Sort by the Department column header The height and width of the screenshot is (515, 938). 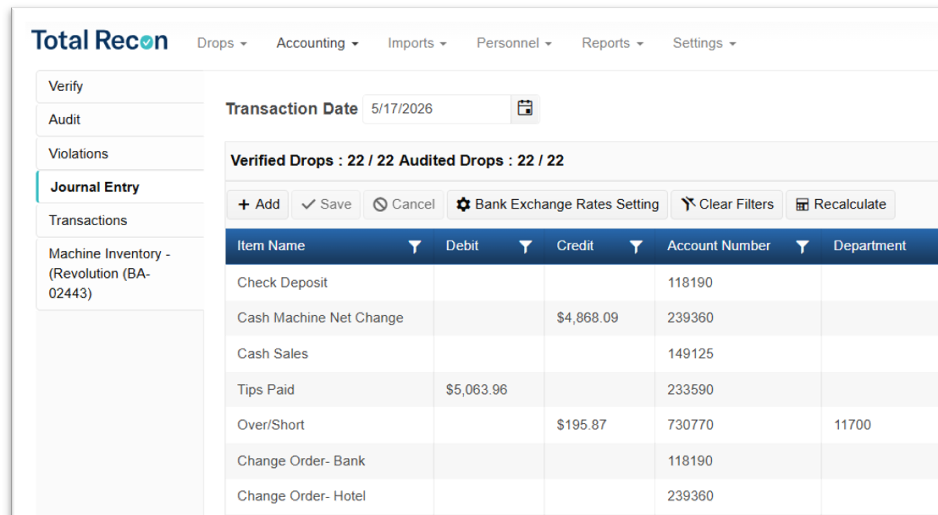click(x=869, y=246)
